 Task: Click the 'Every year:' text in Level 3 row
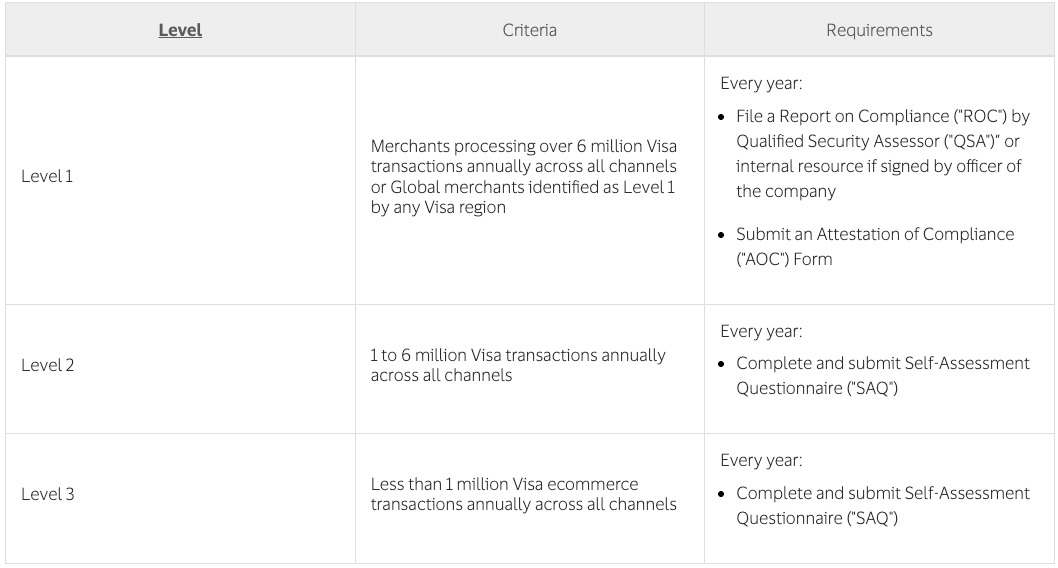pos(761,460)
